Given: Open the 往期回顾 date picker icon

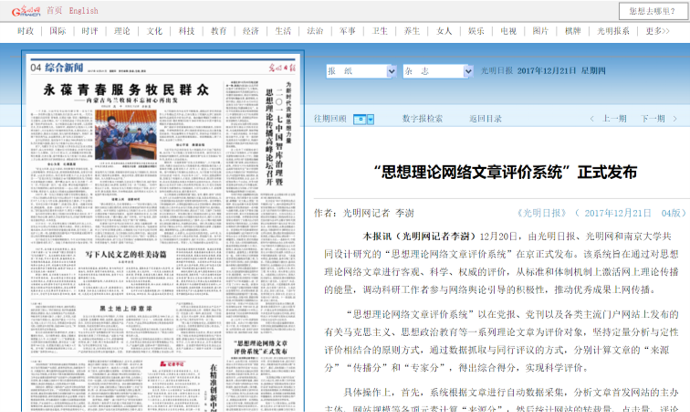Looking at the screenshot, I should click(x=358, y=119).
